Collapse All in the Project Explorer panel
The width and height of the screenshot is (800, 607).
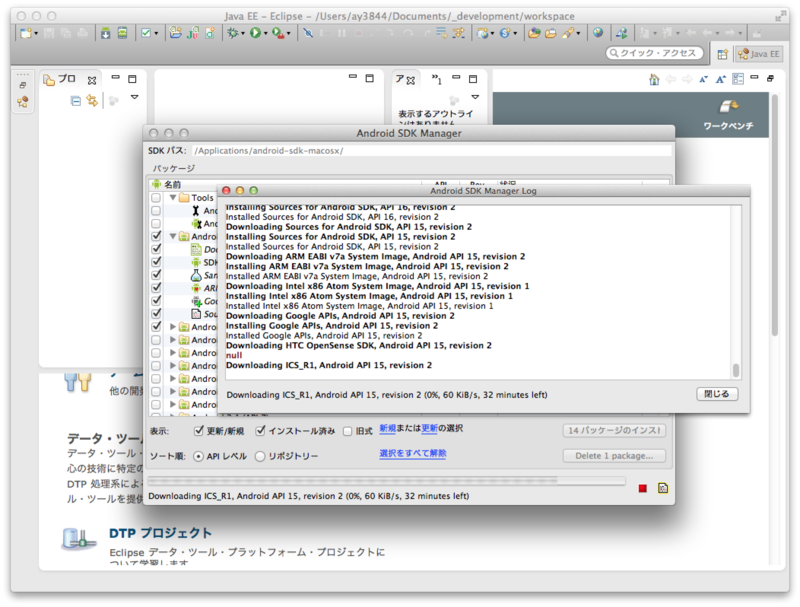click(x=76, y=101)
